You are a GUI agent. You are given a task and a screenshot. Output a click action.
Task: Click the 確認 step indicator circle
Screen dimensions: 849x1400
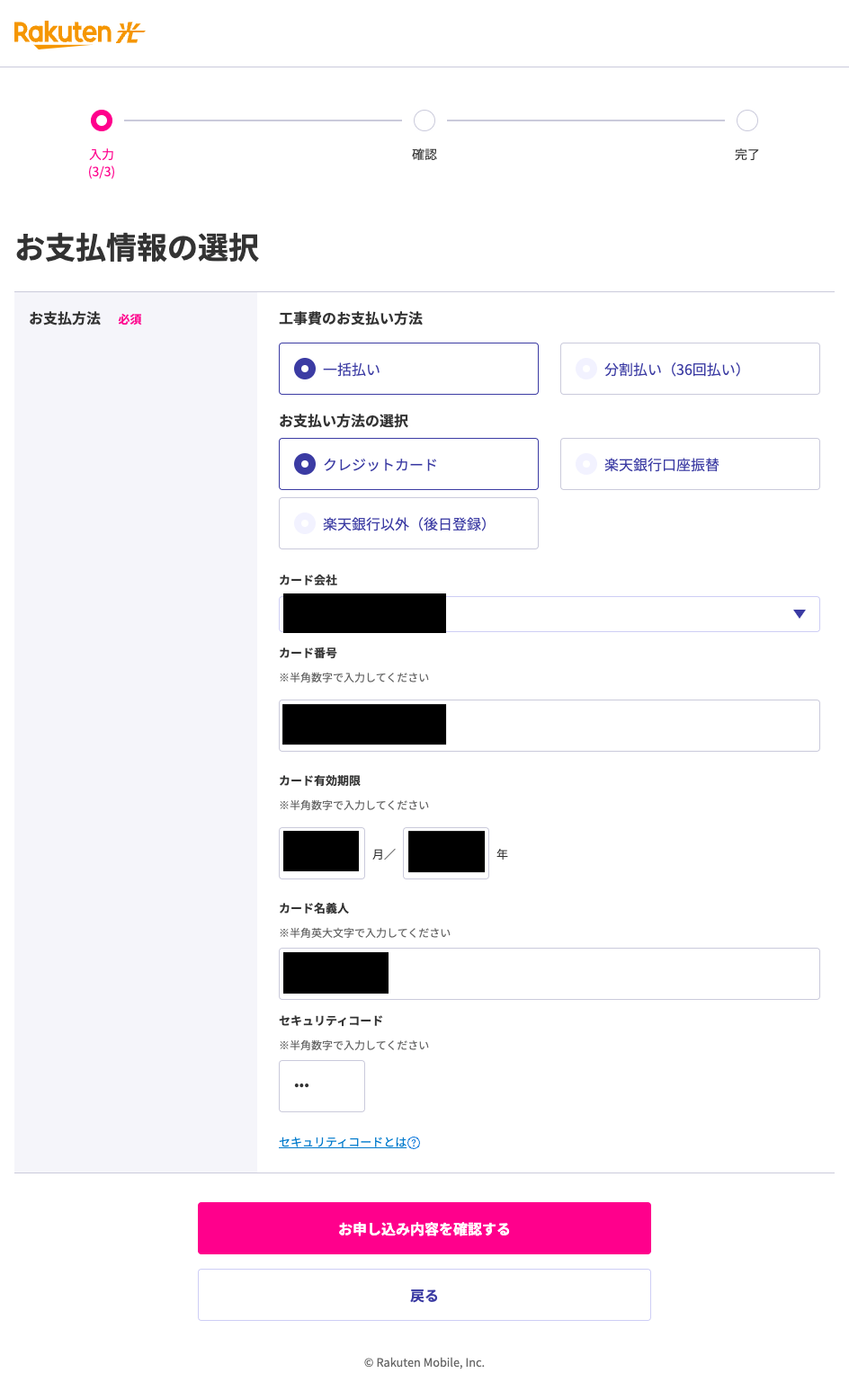pyautogui.click(x=424, y=120)
